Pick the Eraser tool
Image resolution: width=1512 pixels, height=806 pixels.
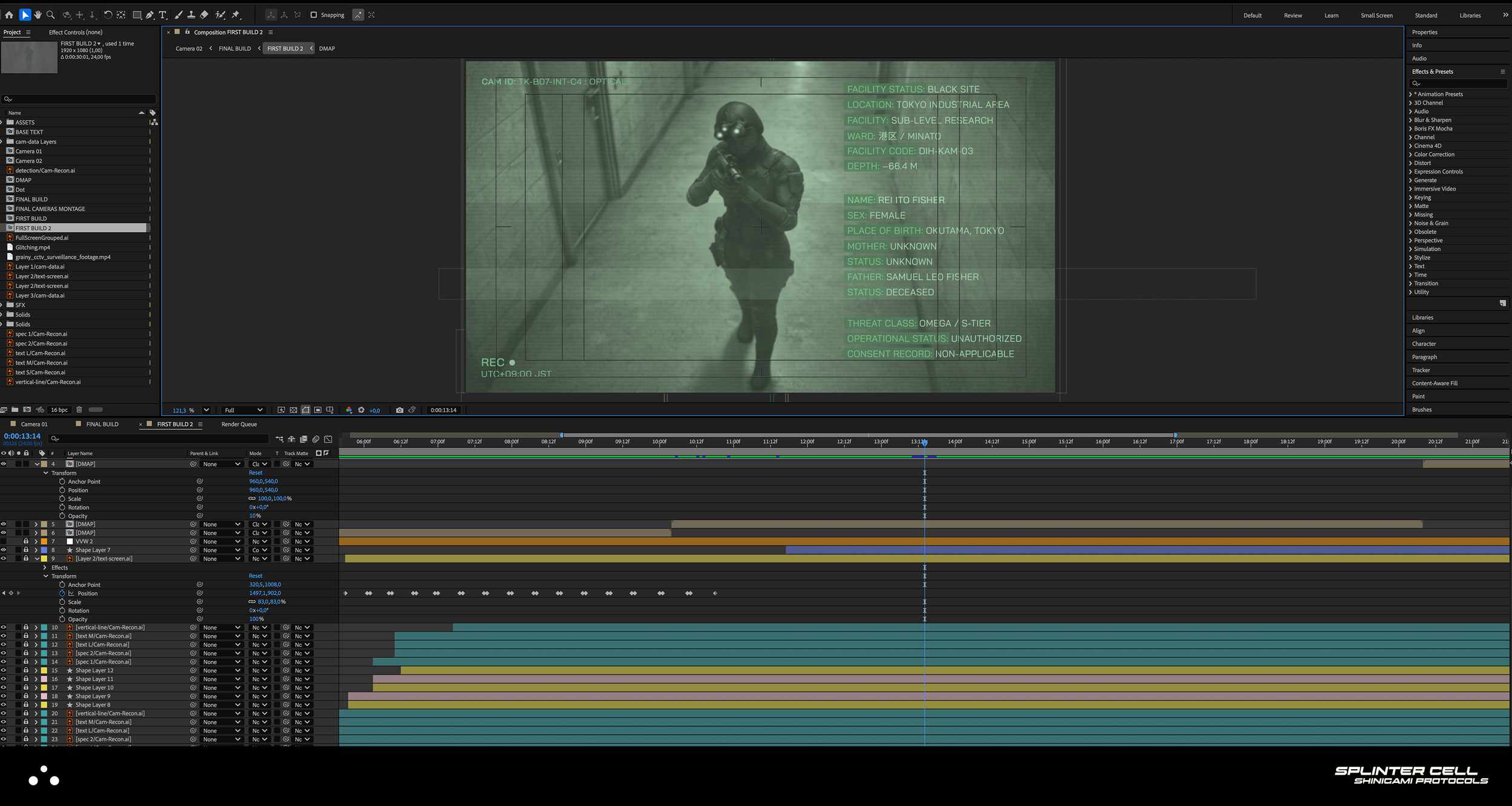204,15
